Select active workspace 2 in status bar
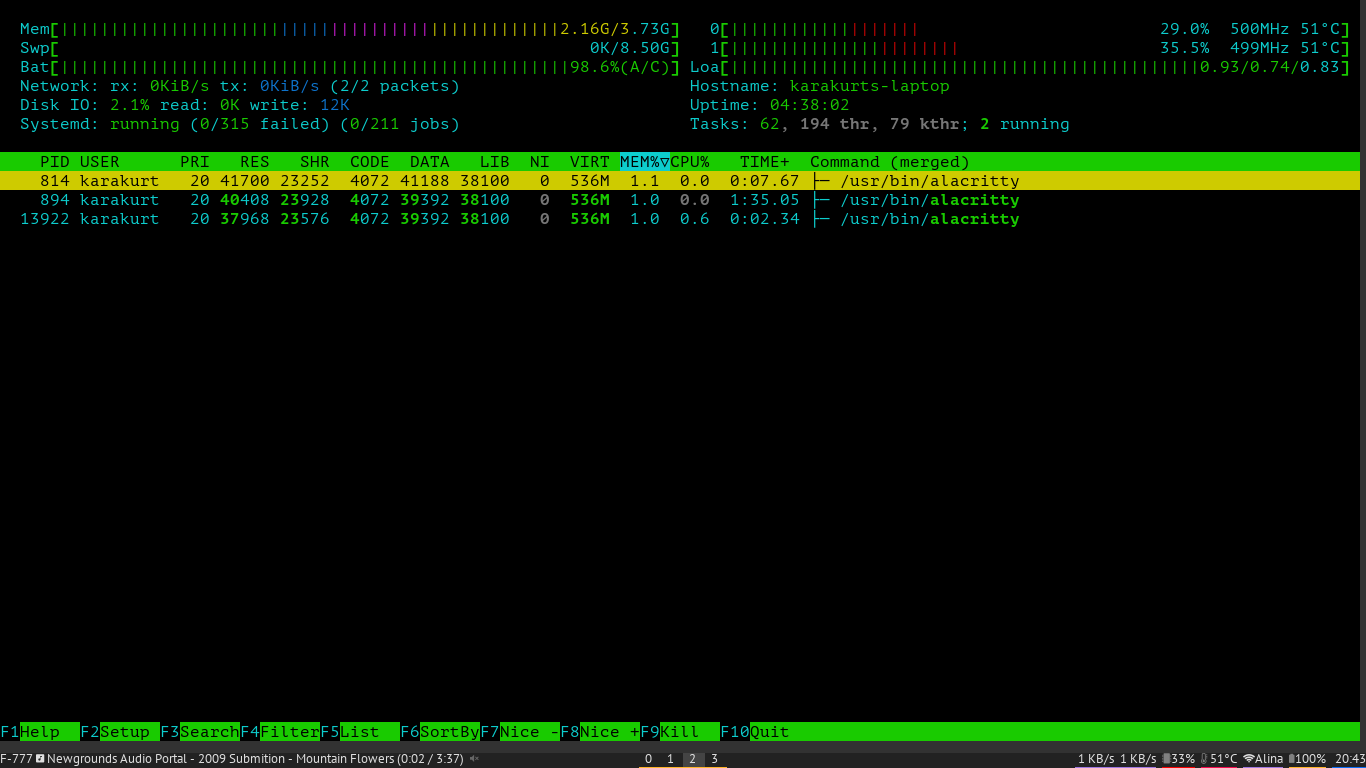Viewport: 1366px width, 768px height. tap(692, 759)
